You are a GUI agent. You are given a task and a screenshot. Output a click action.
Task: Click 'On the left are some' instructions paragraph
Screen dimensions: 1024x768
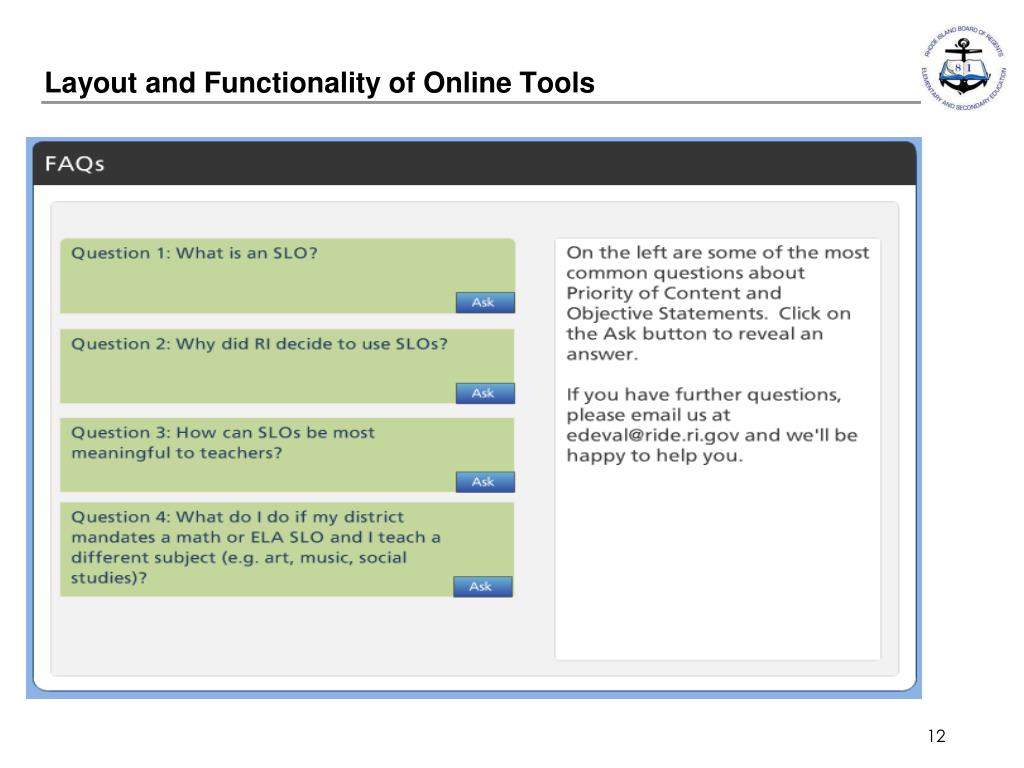[x=717, y=303]
